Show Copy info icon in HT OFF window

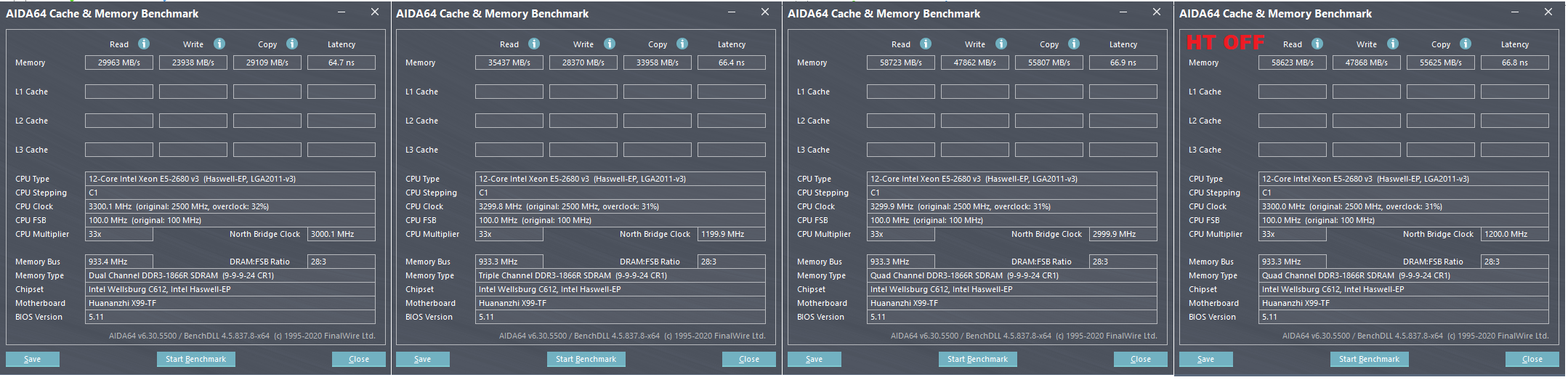pyautogui.click(x=1466, y=44)
